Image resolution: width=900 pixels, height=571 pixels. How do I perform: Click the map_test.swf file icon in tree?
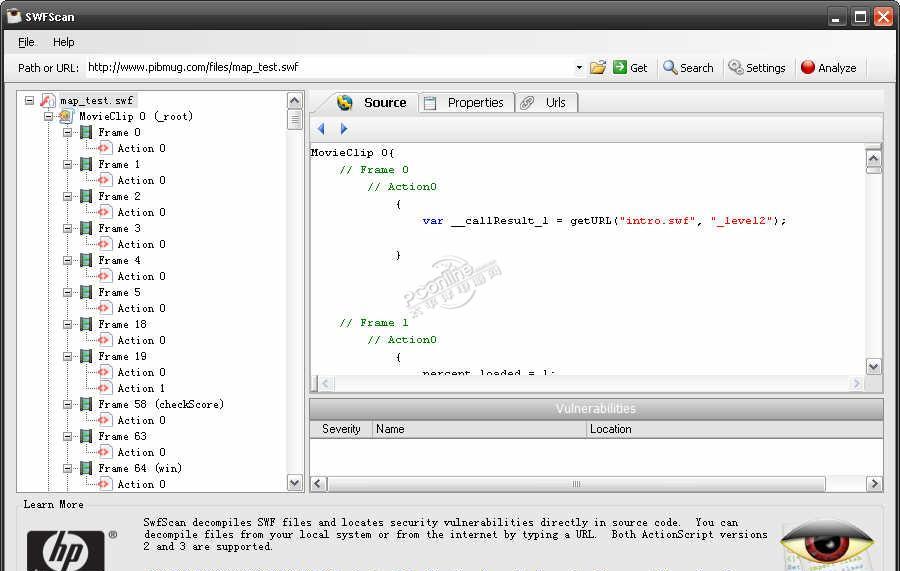tap(47, 100)
